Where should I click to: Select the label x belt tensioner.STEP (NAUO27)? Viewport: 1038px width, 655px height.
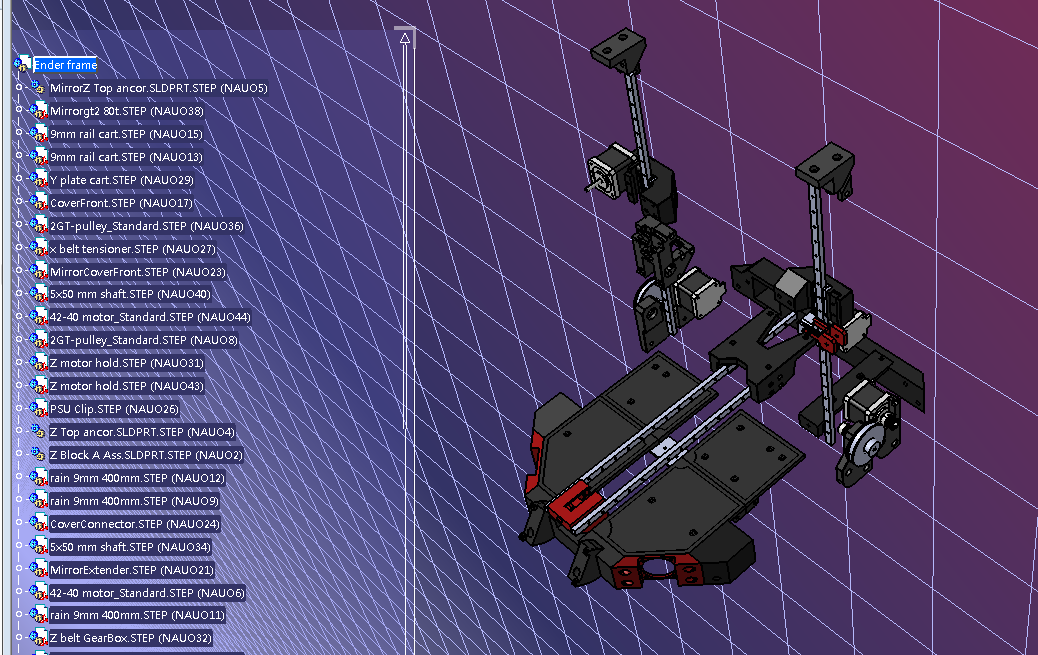pos(133,249)
